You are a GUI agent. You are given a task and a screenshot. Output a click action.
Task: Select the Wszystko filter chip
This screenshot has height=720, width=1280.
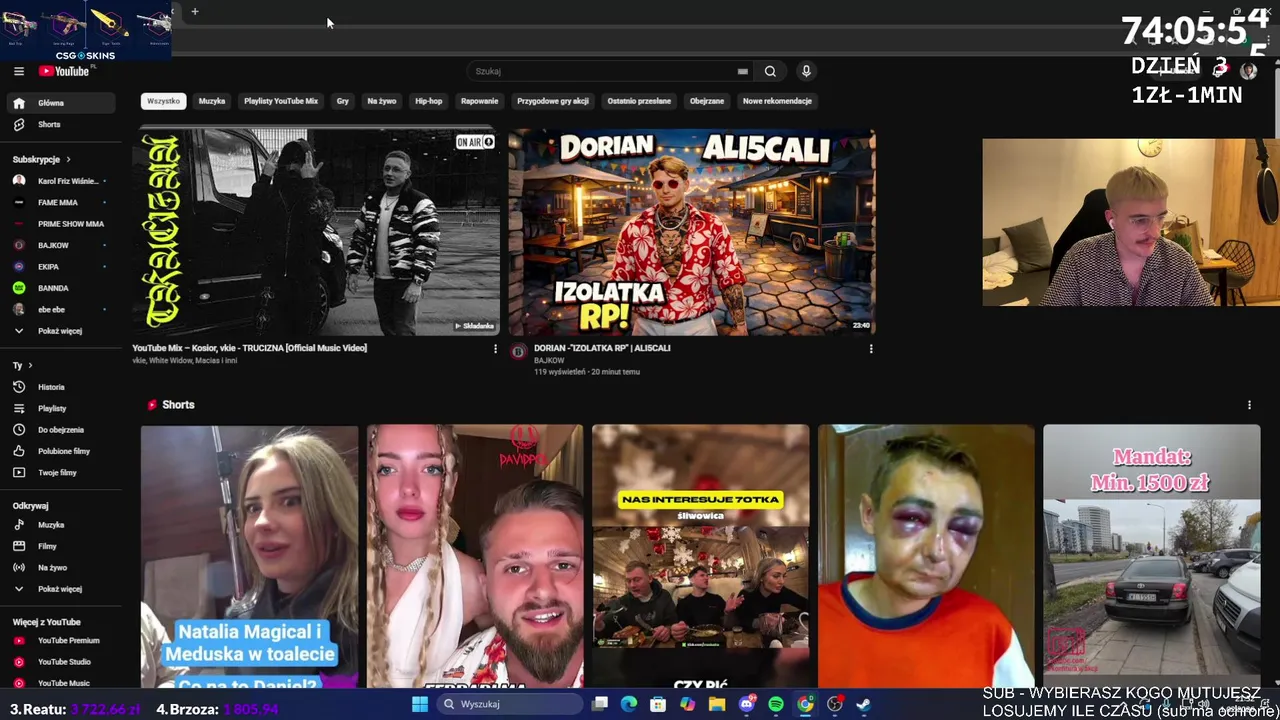(x=163, y=101)
